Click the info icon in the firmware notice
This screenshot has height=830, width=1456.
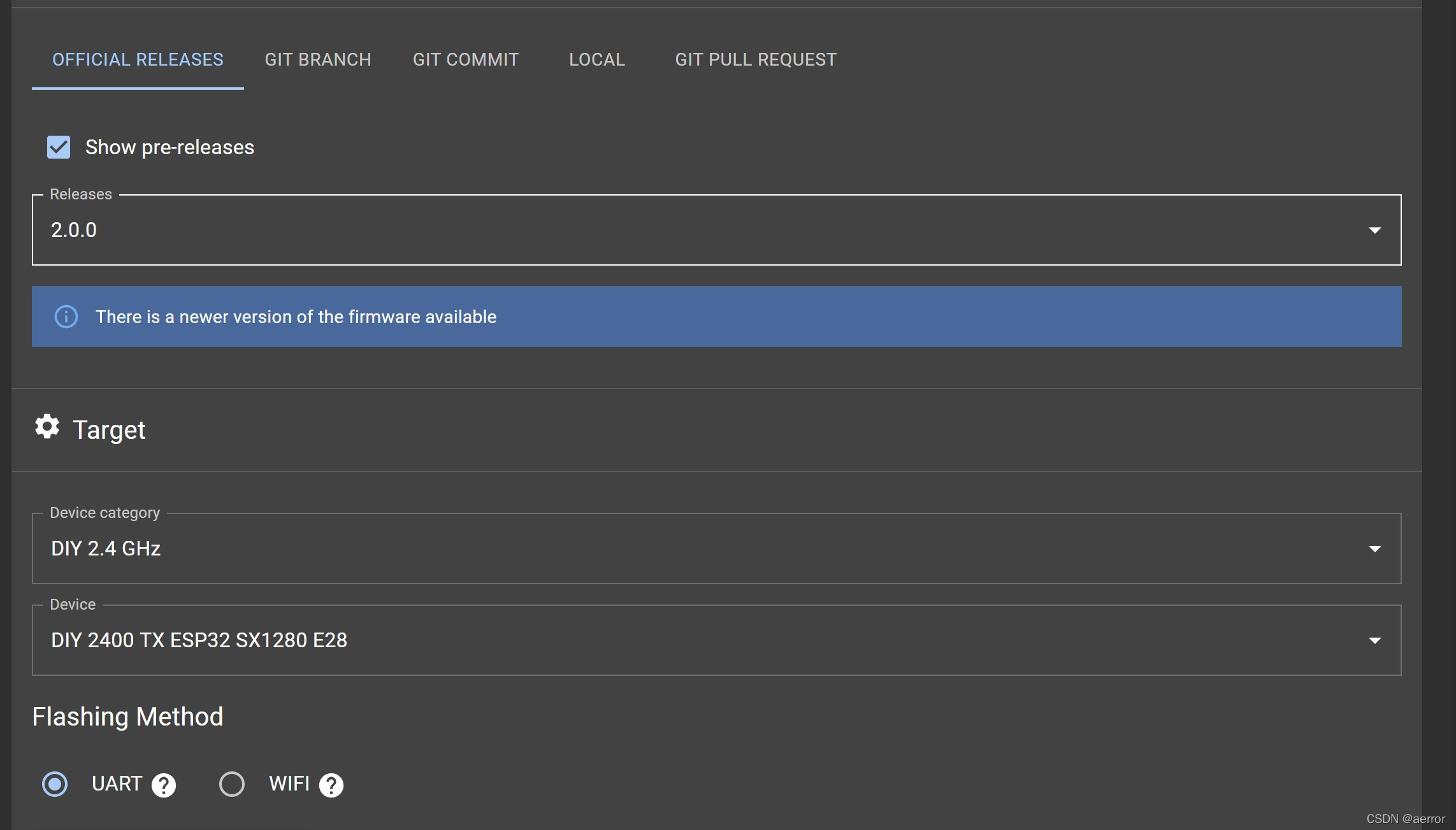click(66, 317)
